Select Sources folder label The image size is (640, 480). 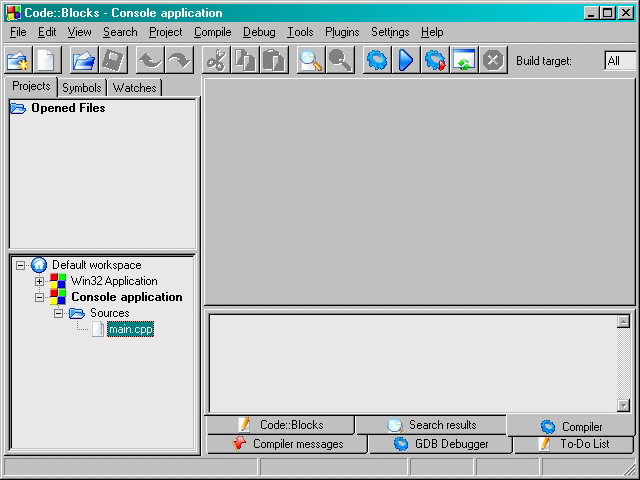click(110, 313)
